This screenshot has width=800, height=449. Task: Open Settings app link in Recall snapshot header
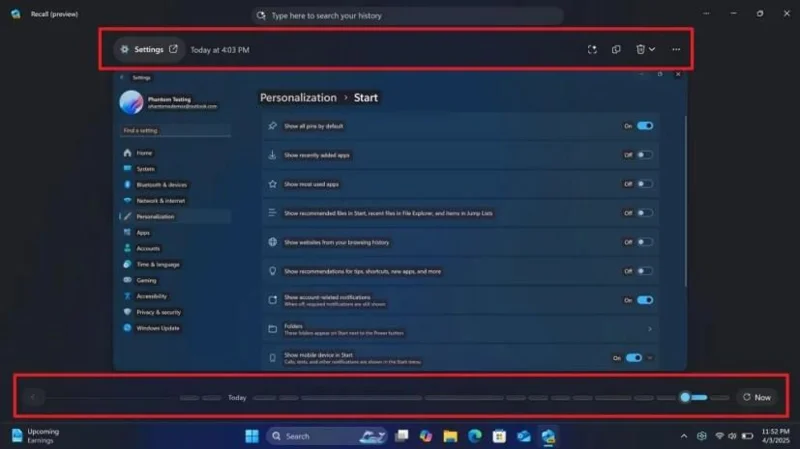tap(148, 49)
